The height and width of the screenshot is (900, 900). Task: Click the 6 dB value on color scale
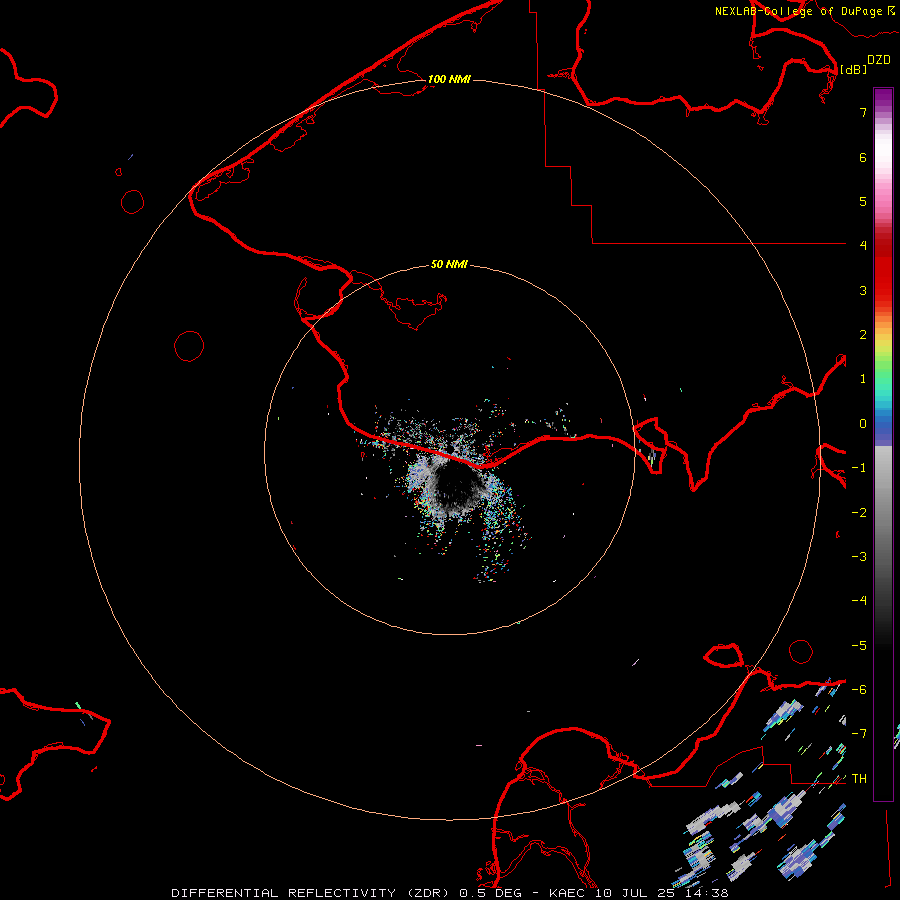coord(863,157)
